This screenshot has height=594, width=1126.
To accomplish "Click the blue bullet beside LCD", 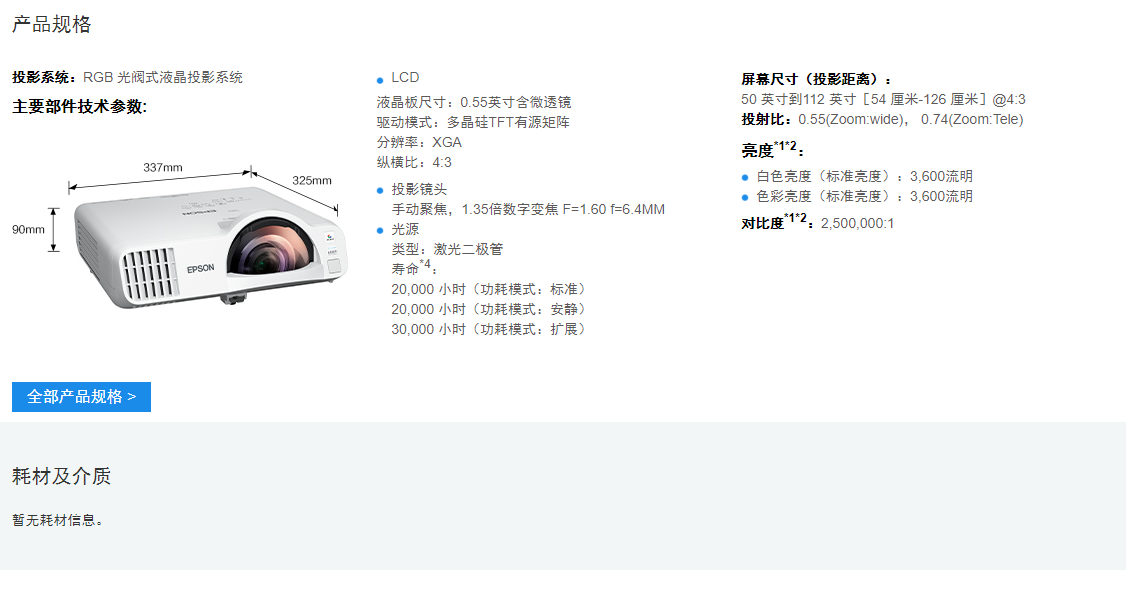I will 380,80.
